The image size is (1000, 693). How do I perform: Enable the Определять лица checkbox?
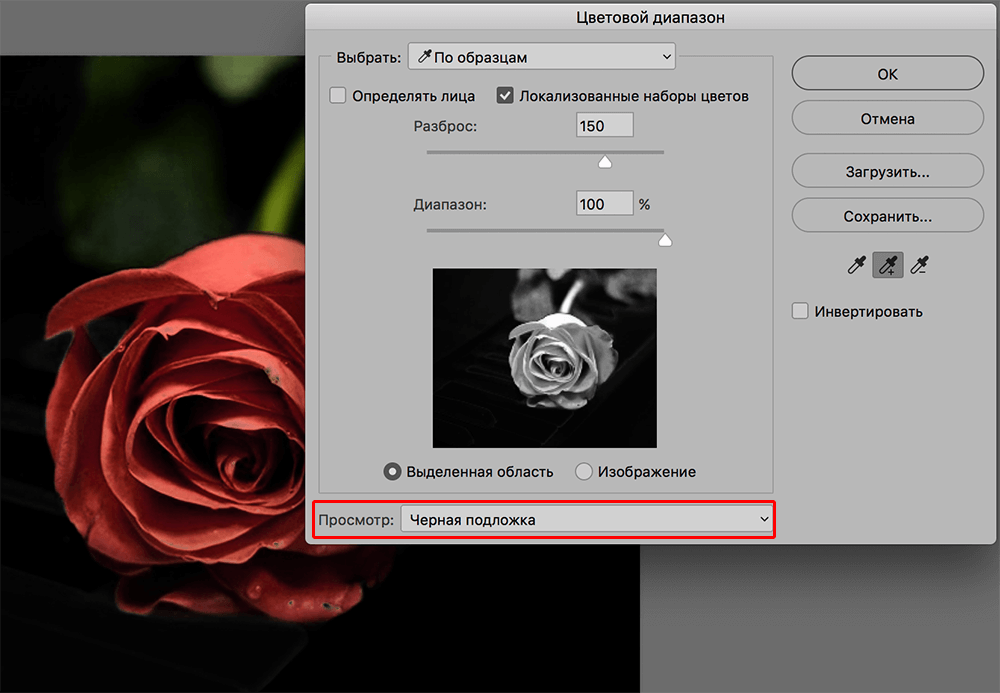pos(338,96)
